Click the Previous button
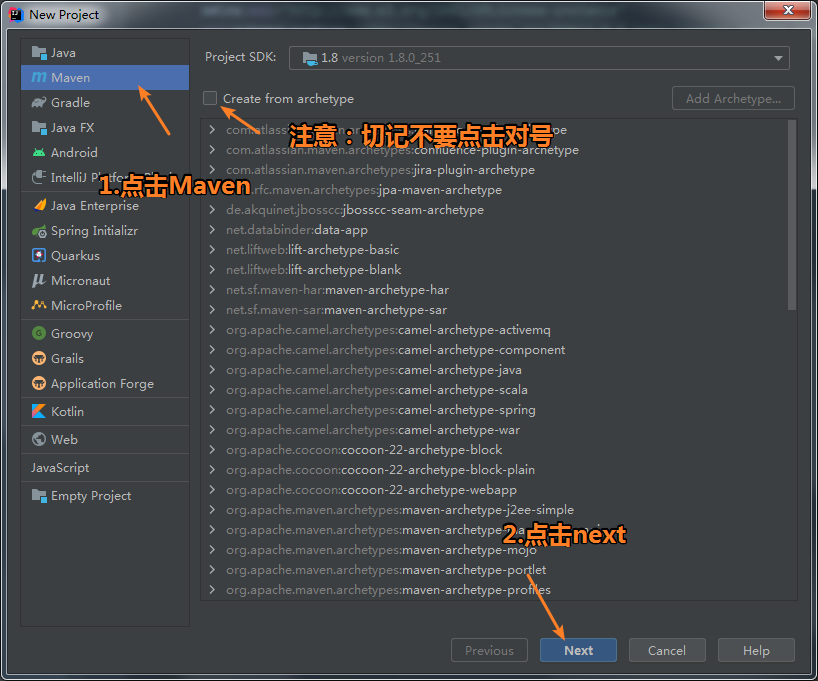Image resolution: width=818 pixels, height=681 pixels. [489, 650]
